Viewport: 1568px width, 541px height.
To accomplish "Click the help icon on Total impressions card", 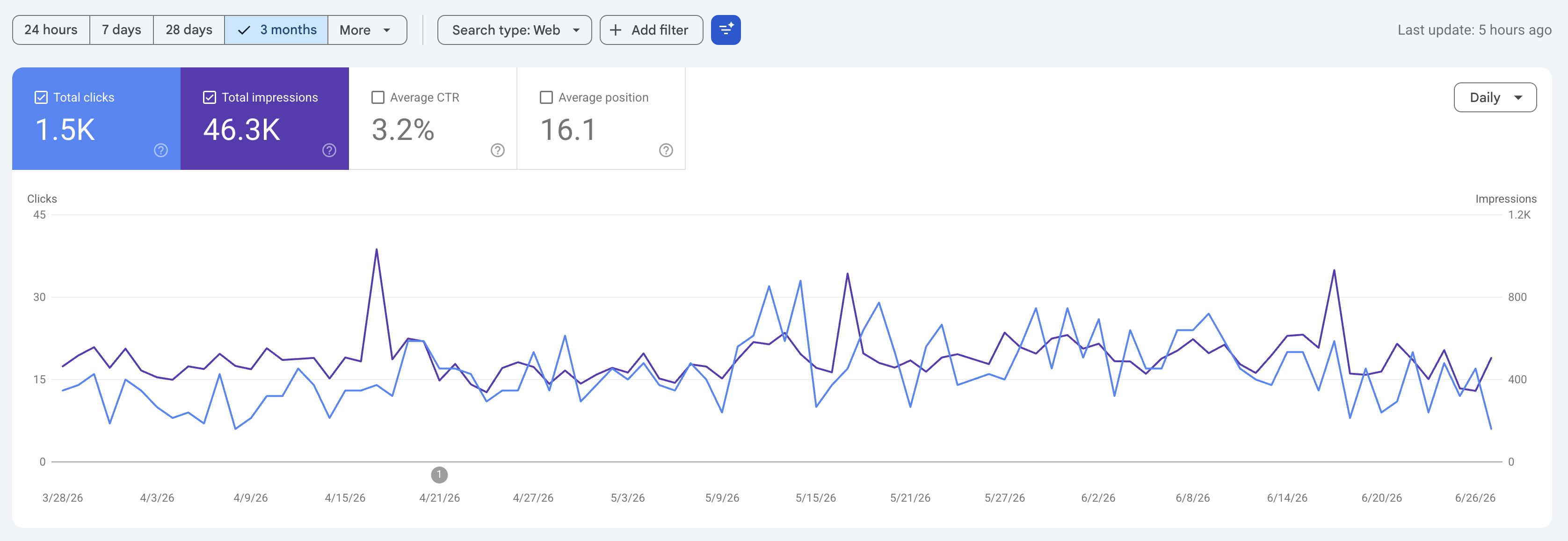I will pyautogui.click(x=329, y=151).
